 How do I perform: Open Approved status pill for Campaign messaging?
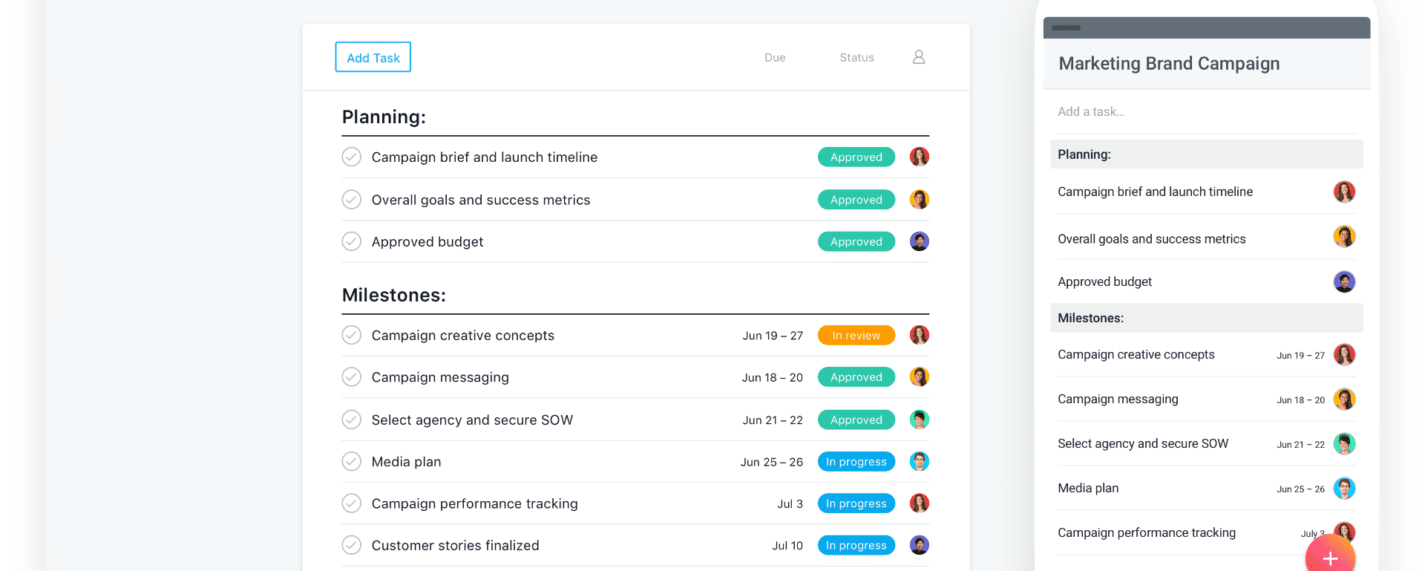click(x=856, y=378)
